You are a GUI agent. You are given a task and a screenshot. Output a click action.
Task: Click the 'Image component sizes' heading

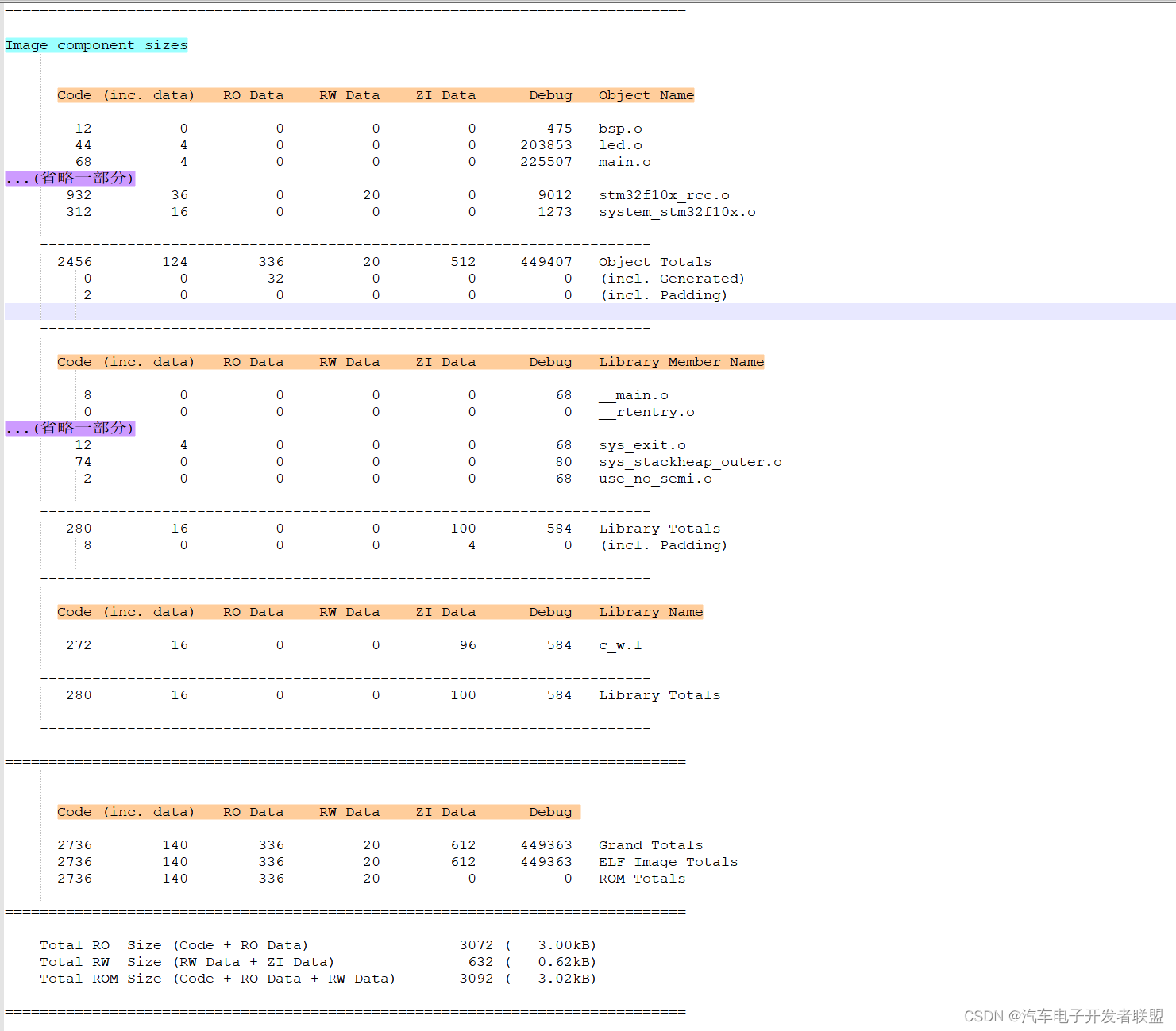(95, 45)
